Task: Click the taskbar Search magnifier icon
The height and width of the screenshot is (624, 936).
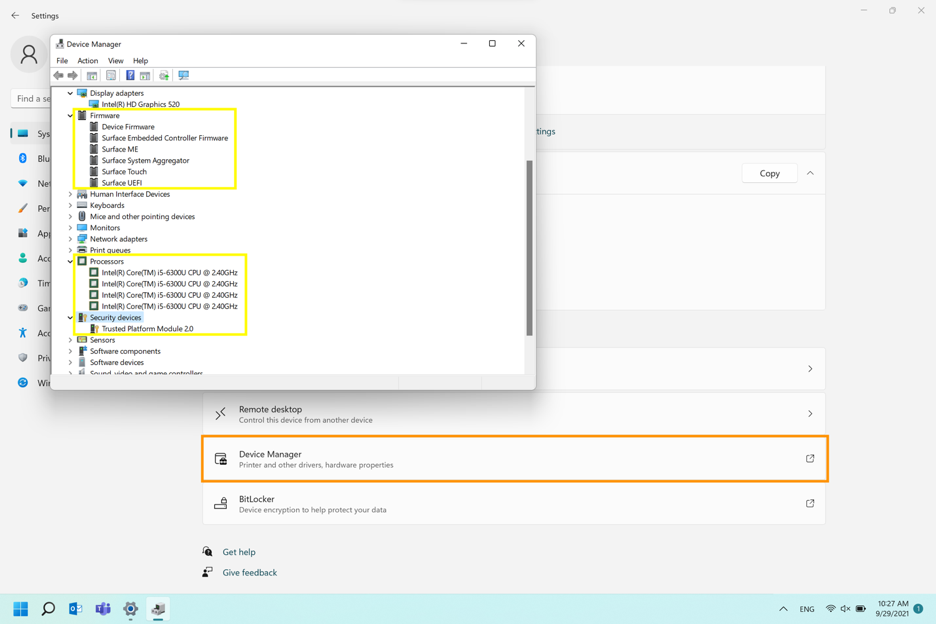Action: point(48,609)
